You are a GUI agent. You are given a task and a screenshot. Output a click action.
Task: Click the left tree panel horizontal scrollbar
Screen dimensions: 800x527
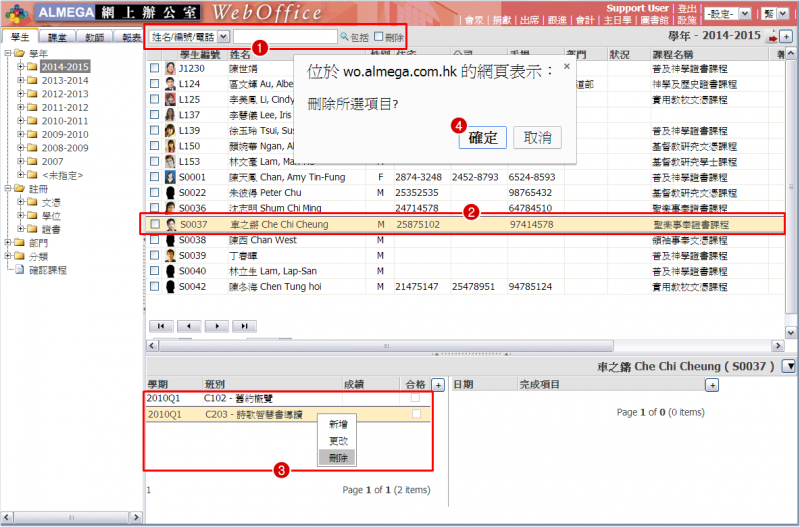pyautogui.click(x=71, y=517)
